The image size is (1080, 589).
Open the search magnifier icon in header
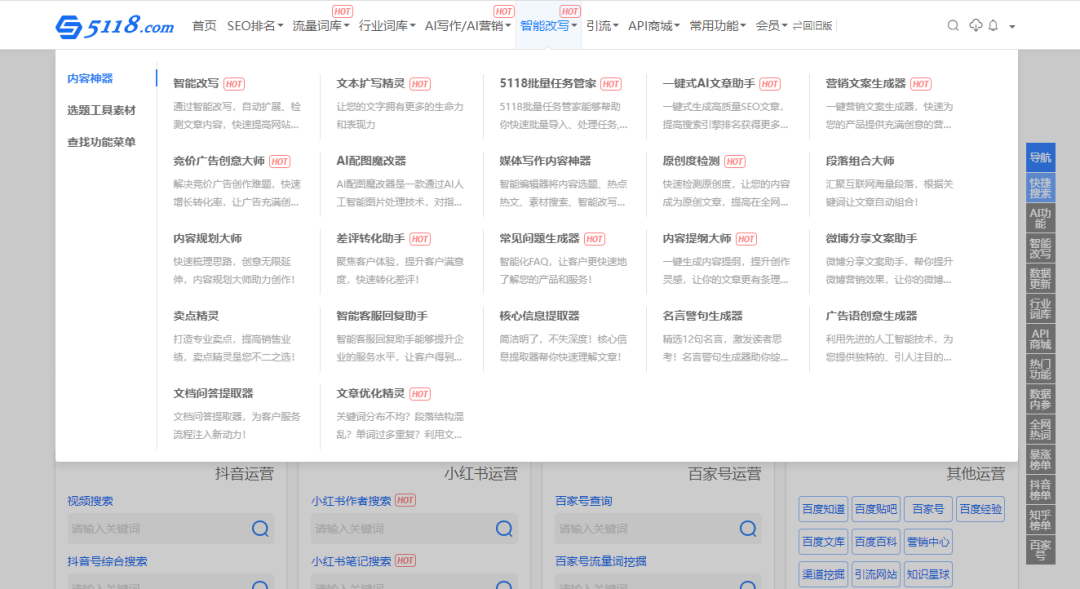(953, 25)
